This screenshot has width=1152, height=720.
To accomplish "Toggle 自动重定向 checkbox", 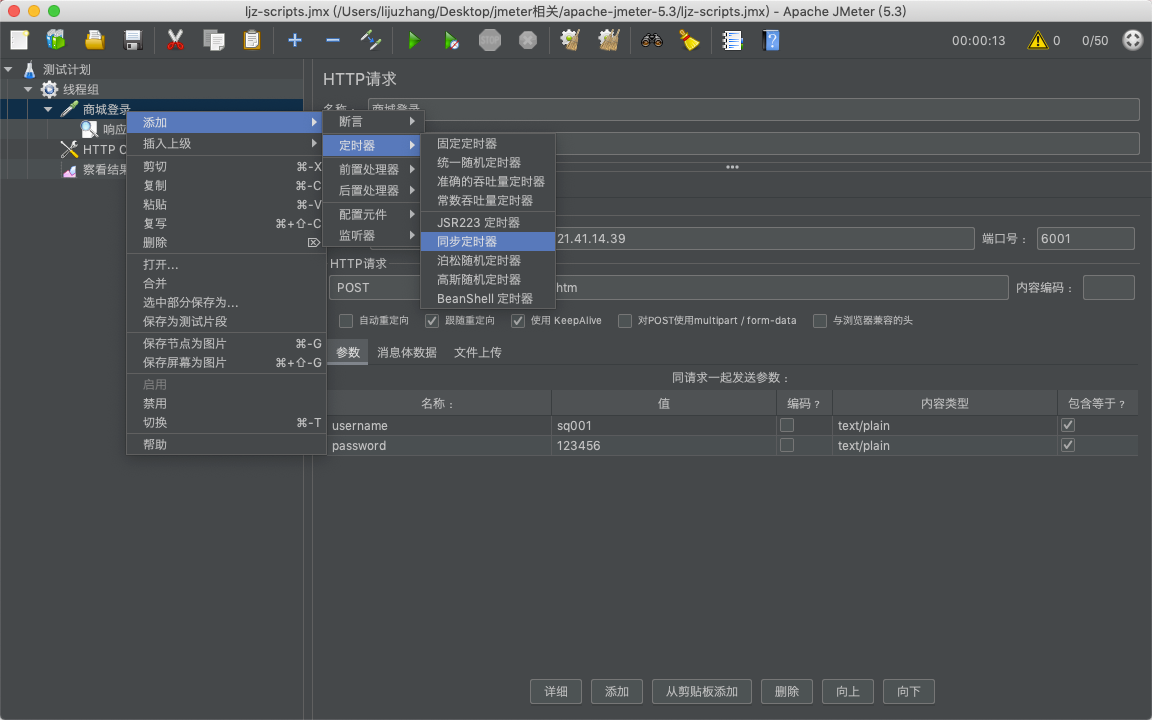I will [x=345, y=321].
